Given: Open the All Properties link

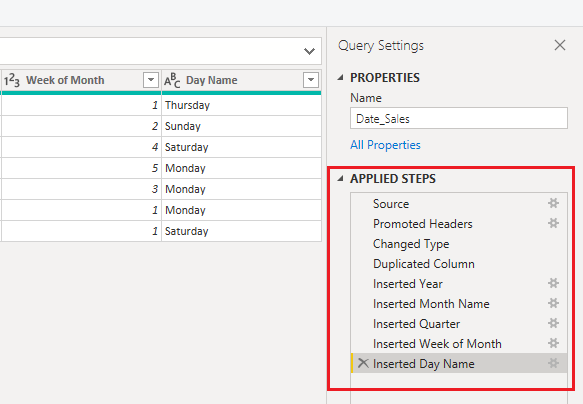Looking at the screenshot, I should coord(385,145).
